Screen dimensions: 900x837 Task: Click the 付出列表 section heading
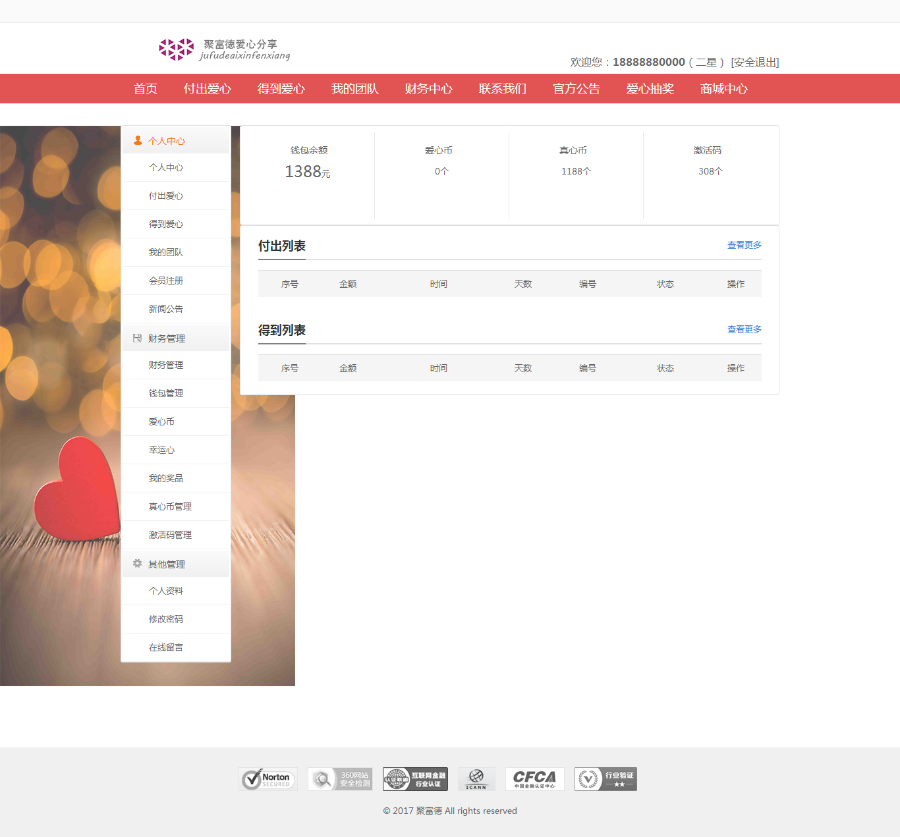click(x=282, y=246)
